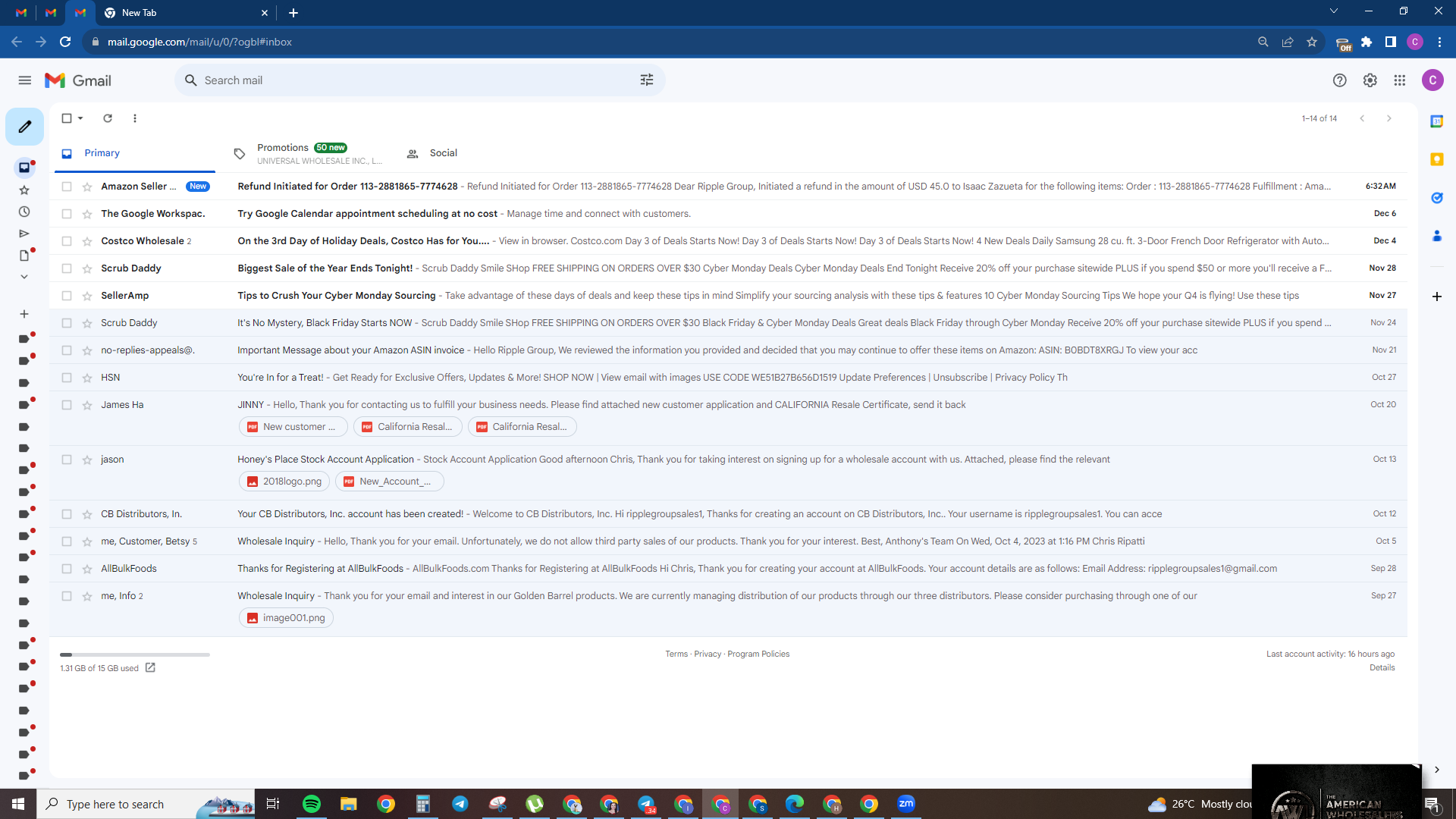View account activity Details link

point(1382,668)
